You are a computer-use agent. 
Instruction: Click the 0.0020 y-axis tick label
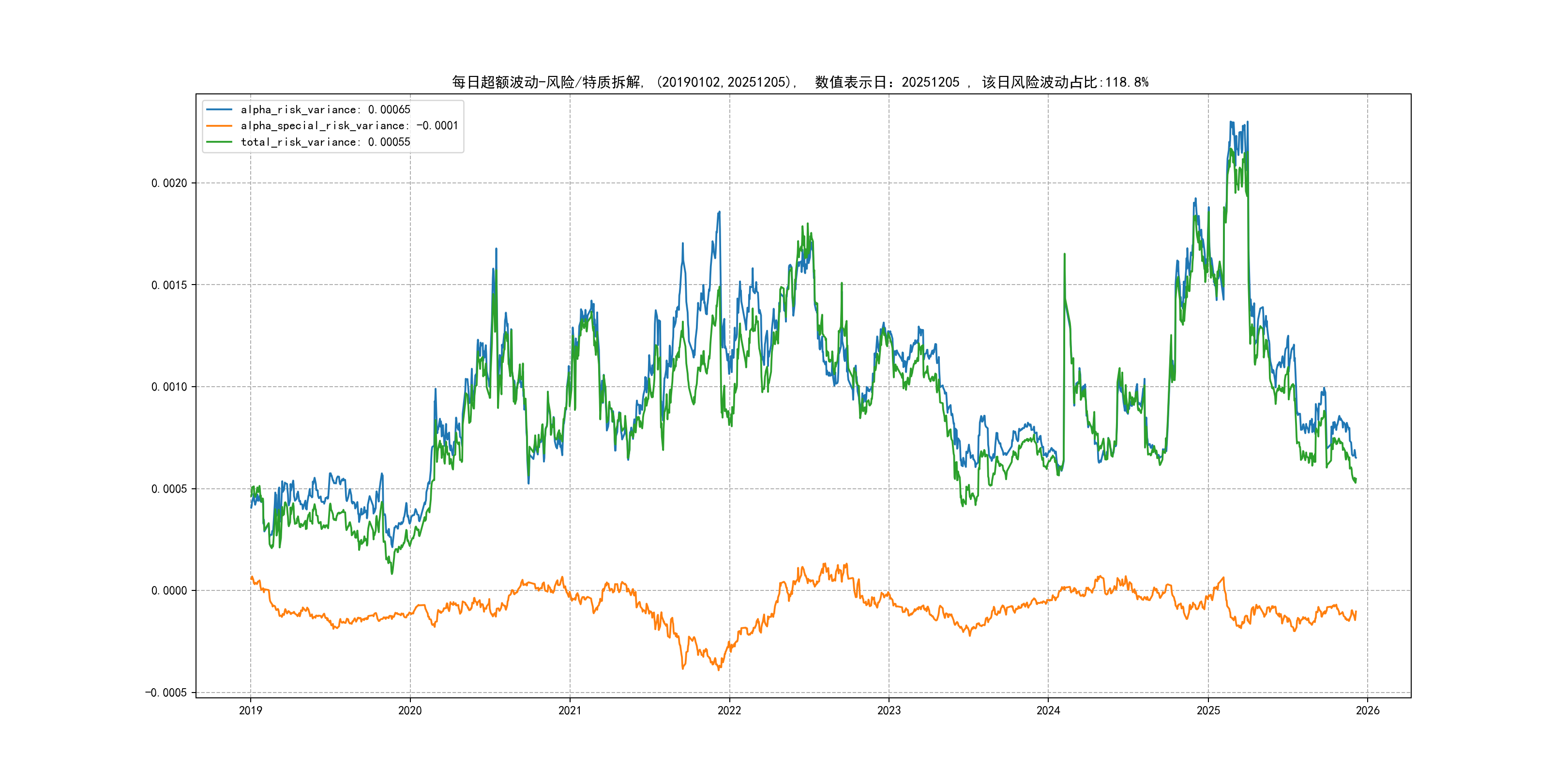pos(168,183)
